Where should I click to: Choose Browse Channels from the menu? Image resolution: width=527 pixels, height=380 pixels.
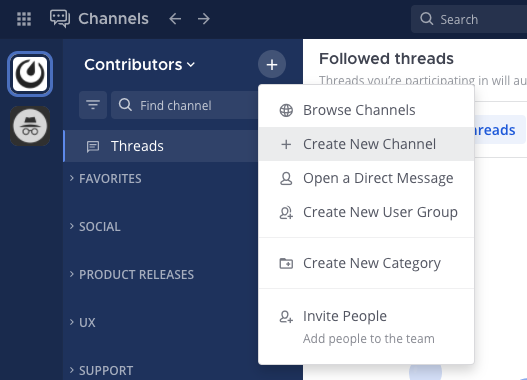click(x=366, y=110)
